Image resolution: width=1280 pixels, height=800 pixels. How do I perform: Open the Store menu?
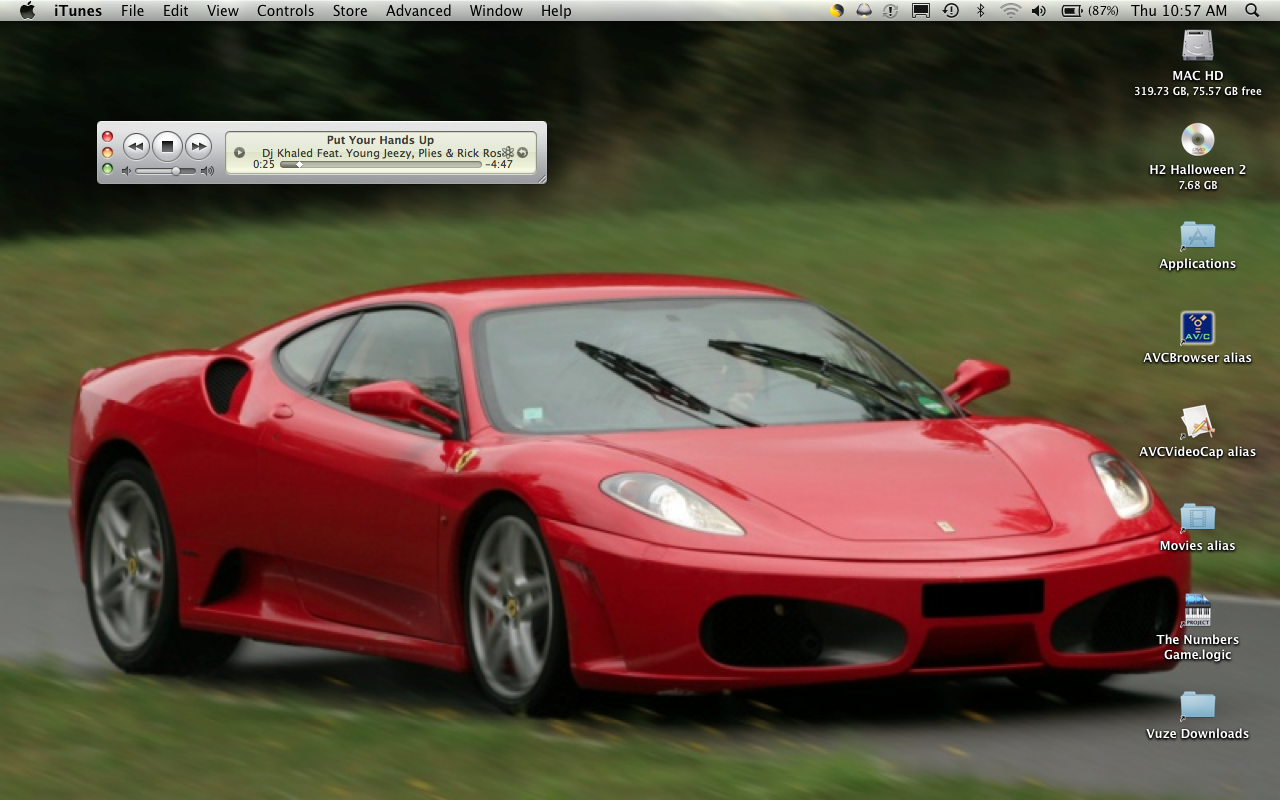[350, 10]
